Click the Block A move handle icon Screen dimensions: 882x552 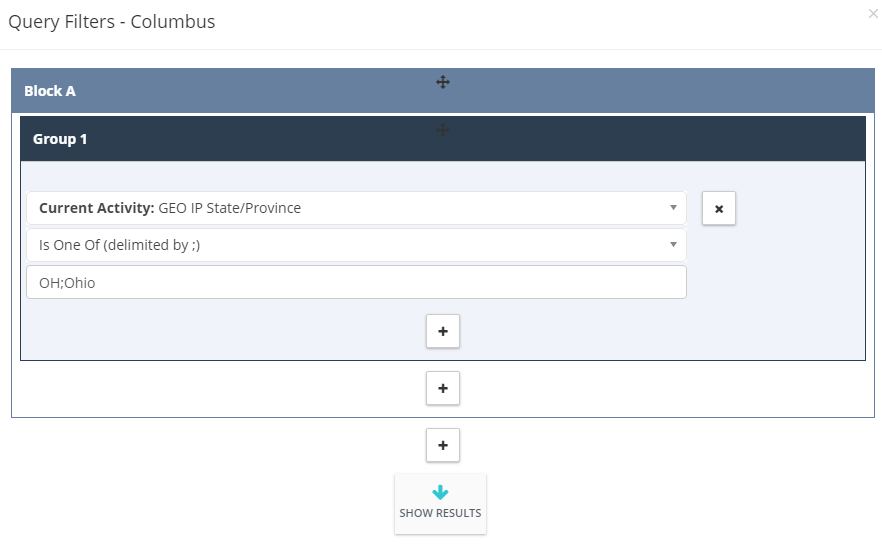443,82
